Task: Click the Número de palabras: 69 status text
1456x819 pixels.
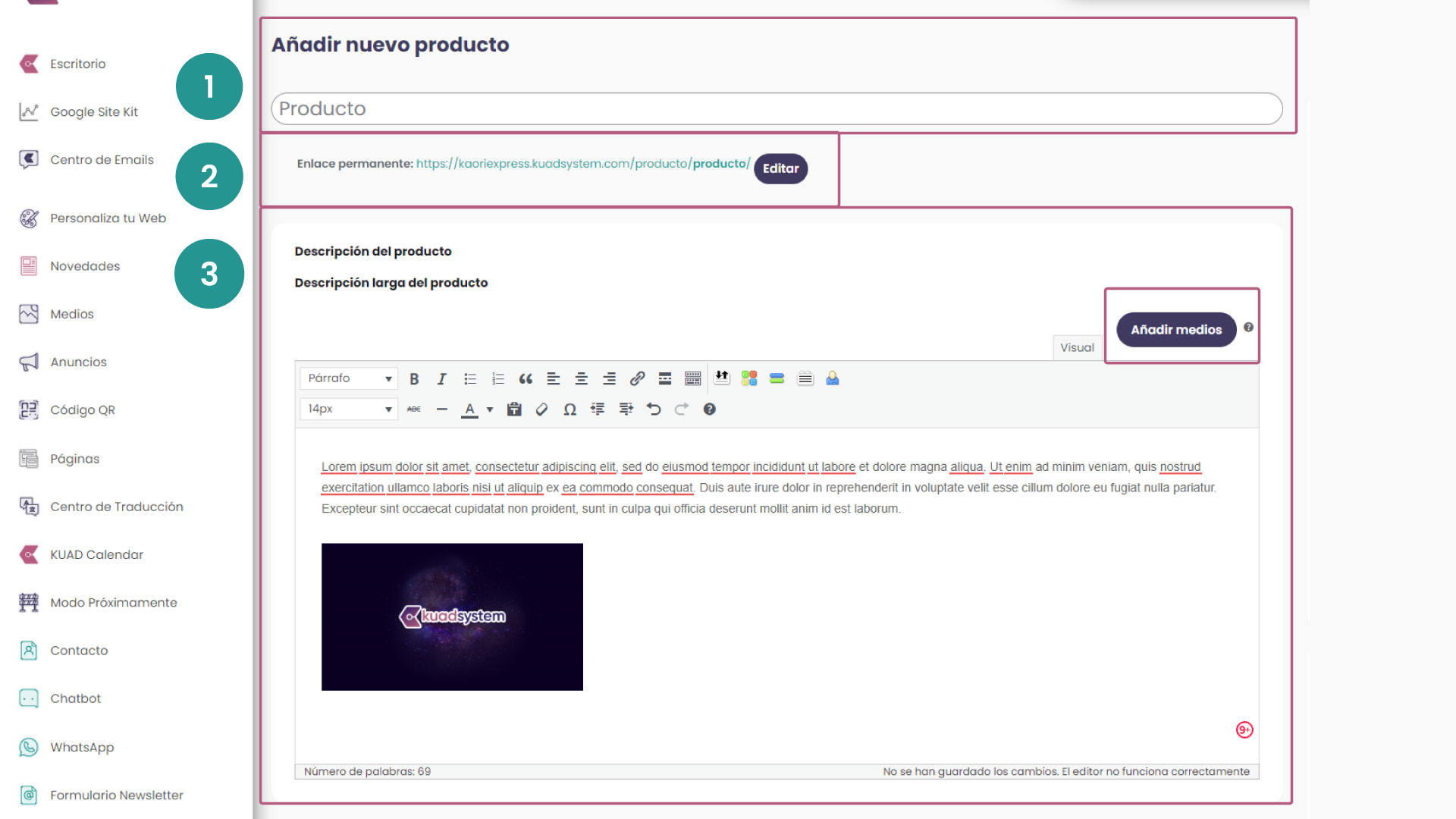Action: coord(367,771)
